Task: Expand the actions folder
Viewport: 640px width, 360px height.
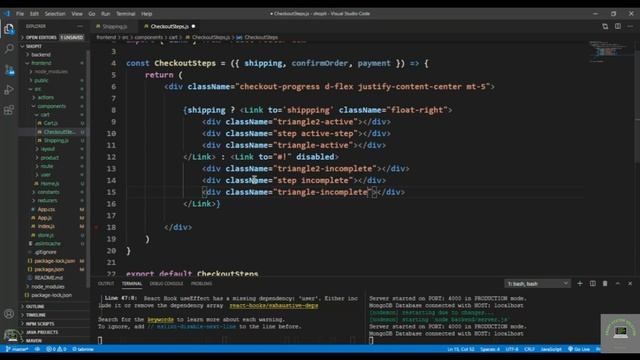Action: pyautogui.click(x=45, y=98)
